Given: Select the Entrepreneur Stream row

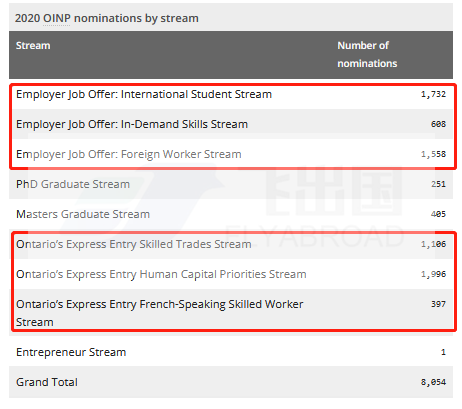Looking at the screenshot, I should [x=231, y=352].
